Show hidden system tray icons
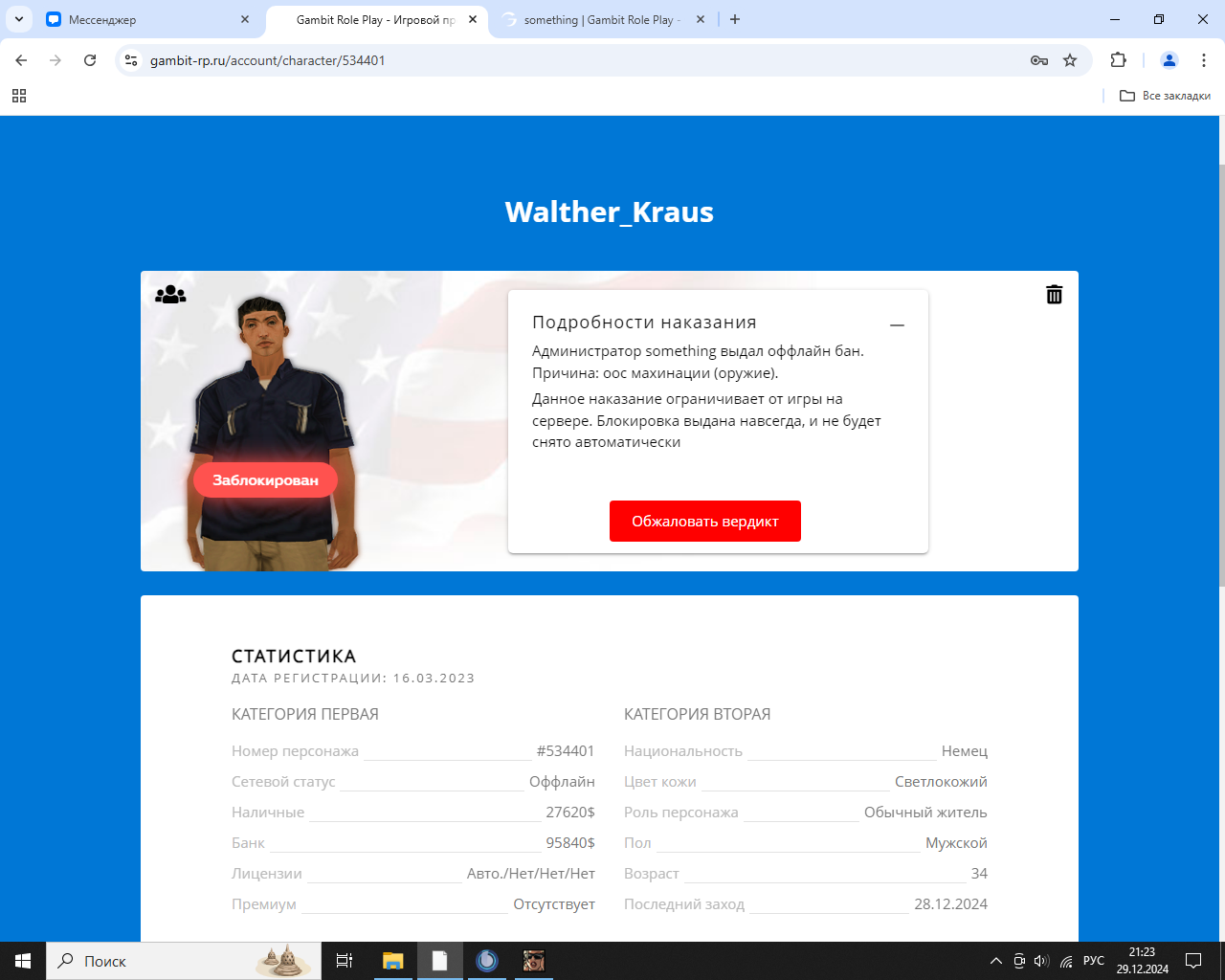1225x980 pixels. [995, 961]
